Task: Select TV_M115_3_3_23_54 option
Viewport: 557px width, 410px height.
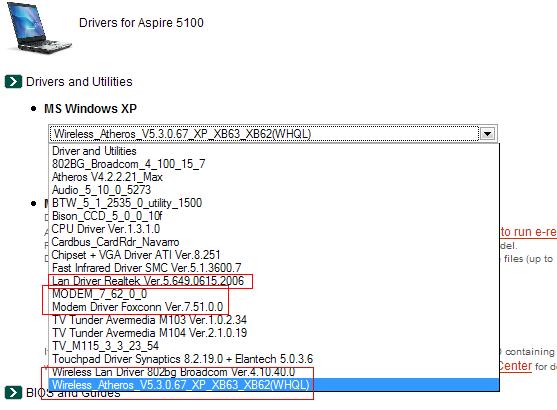Action: coord(274,346)
